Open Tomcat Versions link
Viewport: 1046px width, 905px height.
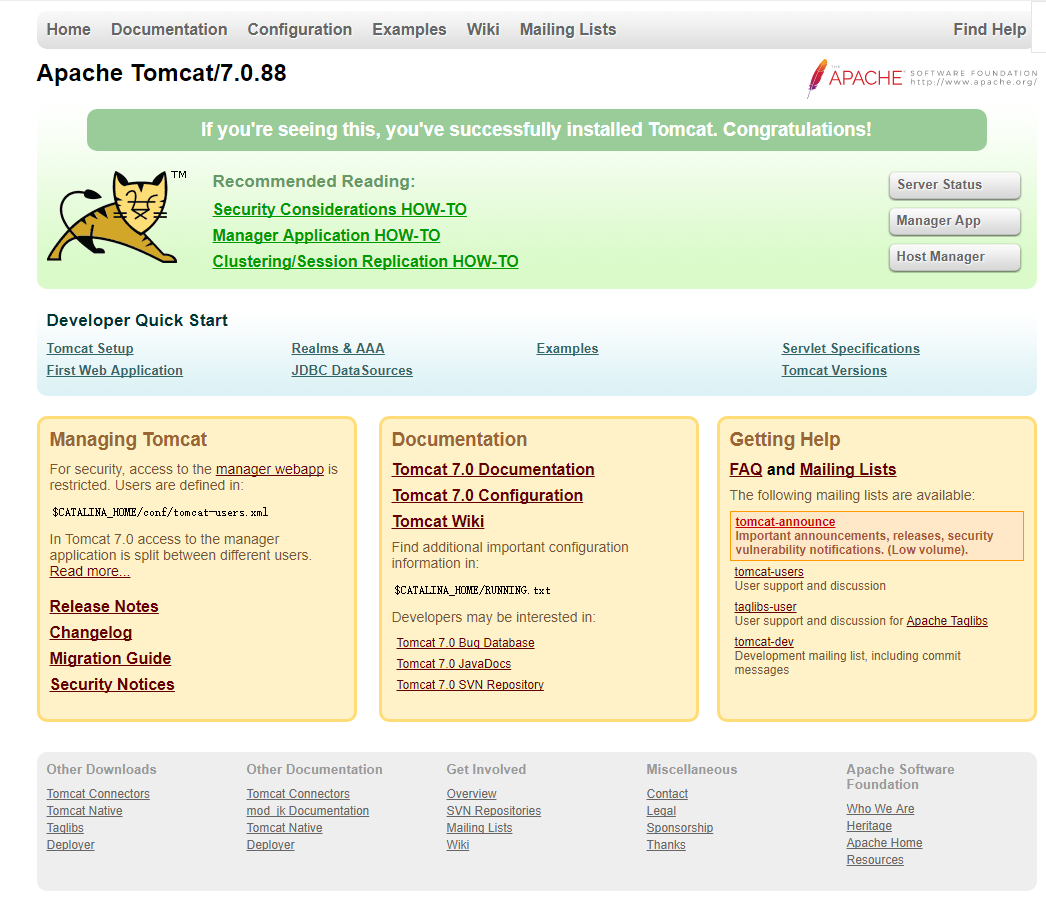click(x=834, y=370)
